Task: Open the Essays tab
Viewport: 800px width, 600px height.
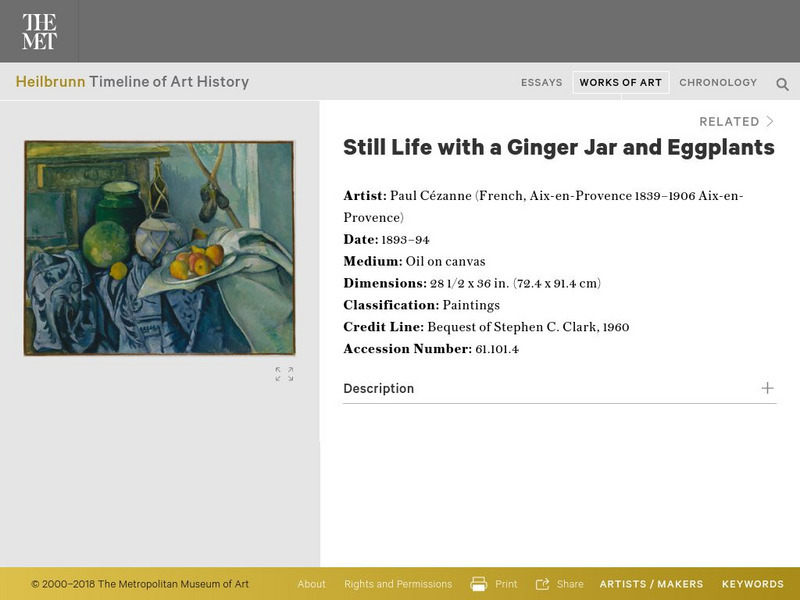Action: [x=541, y=83]
